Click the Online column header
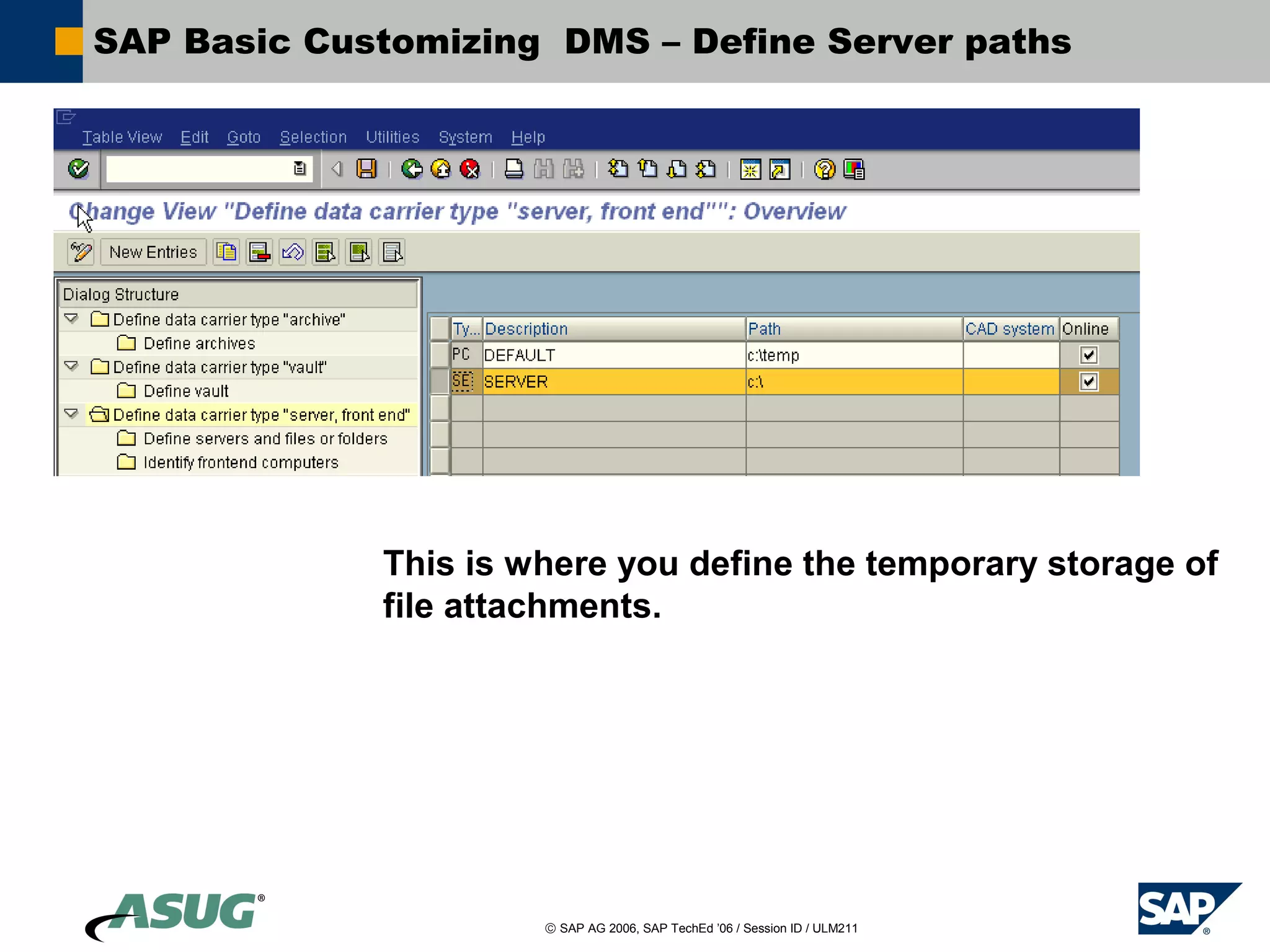 click(x=1090, y=329)
